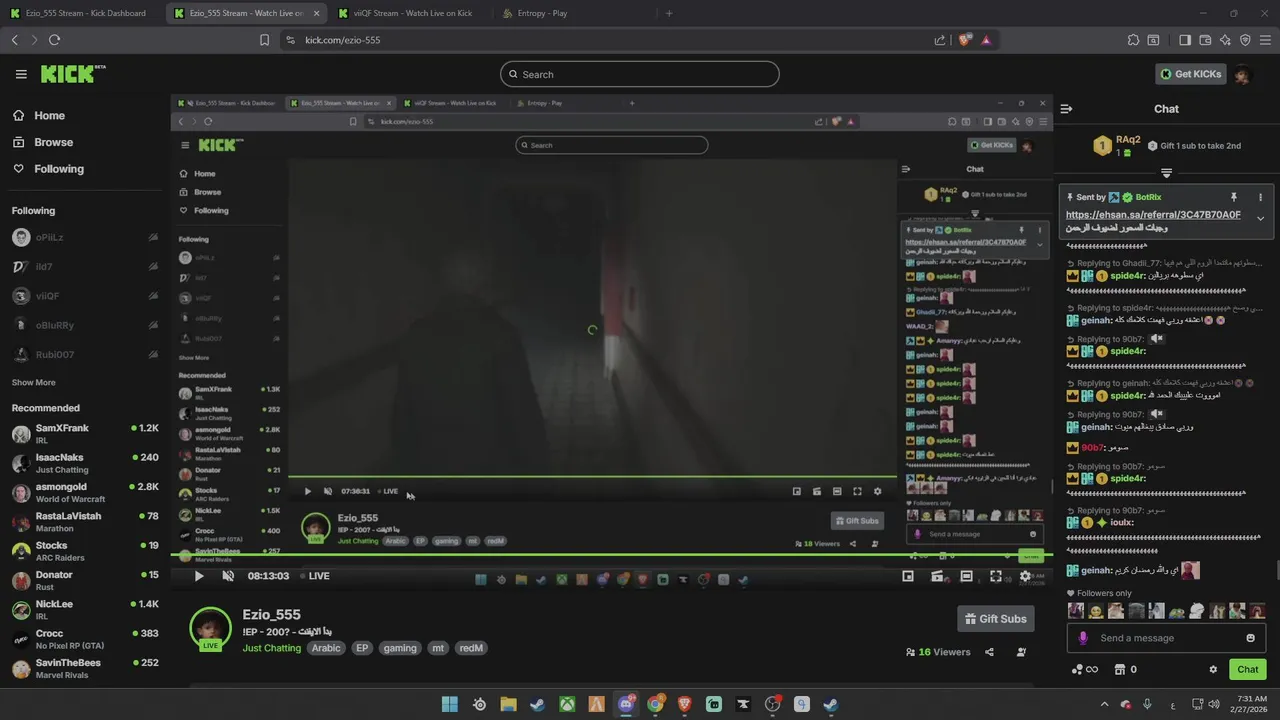Expand the gift leaderboard under RAq2
This screenshot has width=1280, height=720.
(x=1166, y=173)
